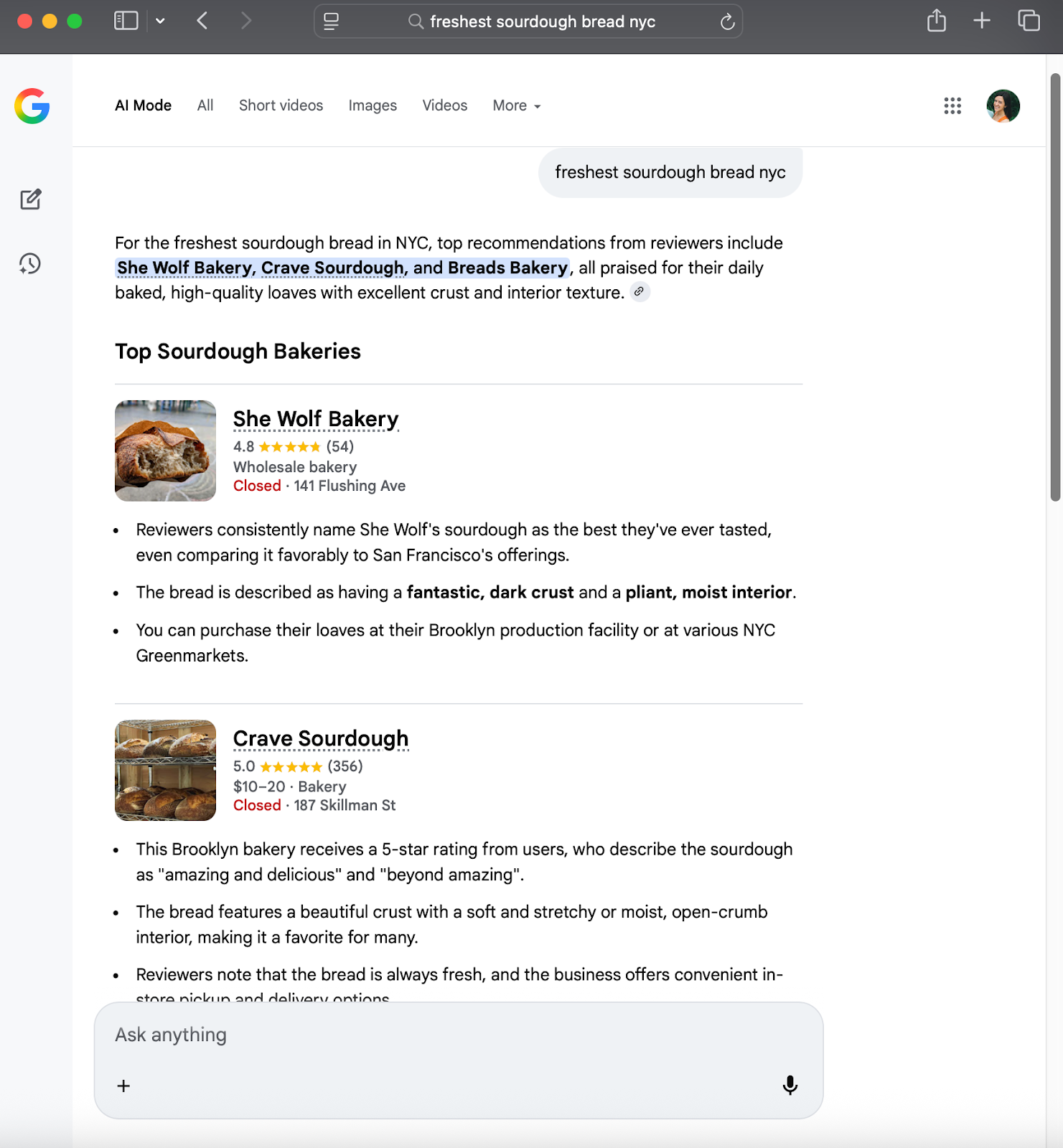Click the Google logo icon
The height and width of the screenshot is (1148, 1063).
tap(32, 106)
